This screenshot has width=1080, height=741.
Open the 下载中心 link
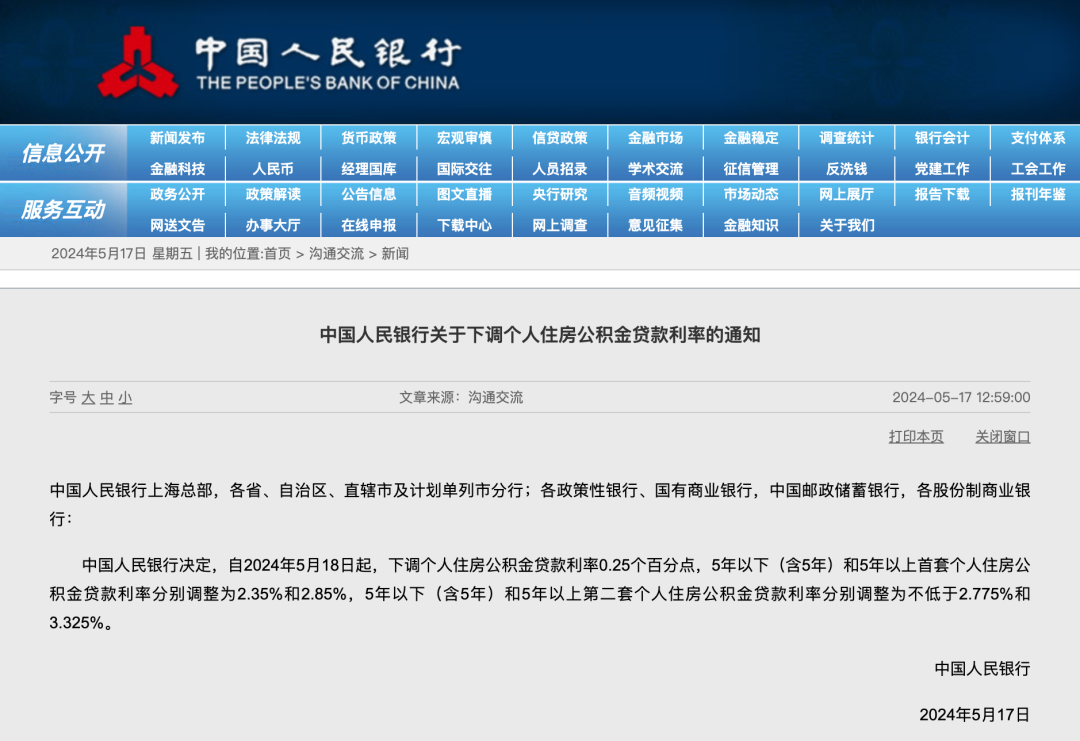[x=464, y=225]
